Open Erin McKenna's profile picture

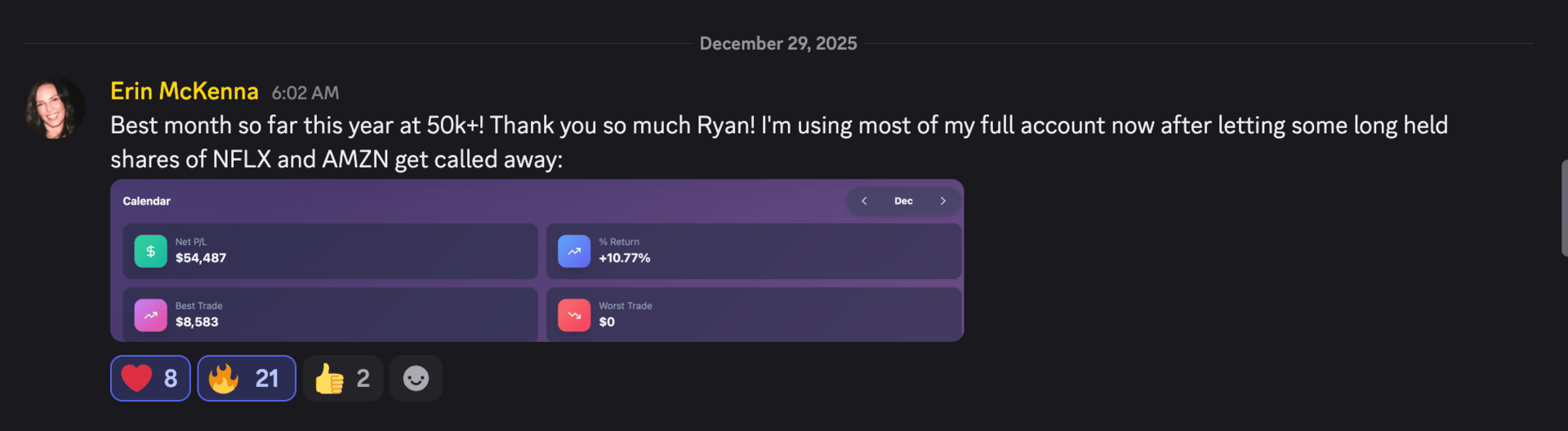click(55, 108)
